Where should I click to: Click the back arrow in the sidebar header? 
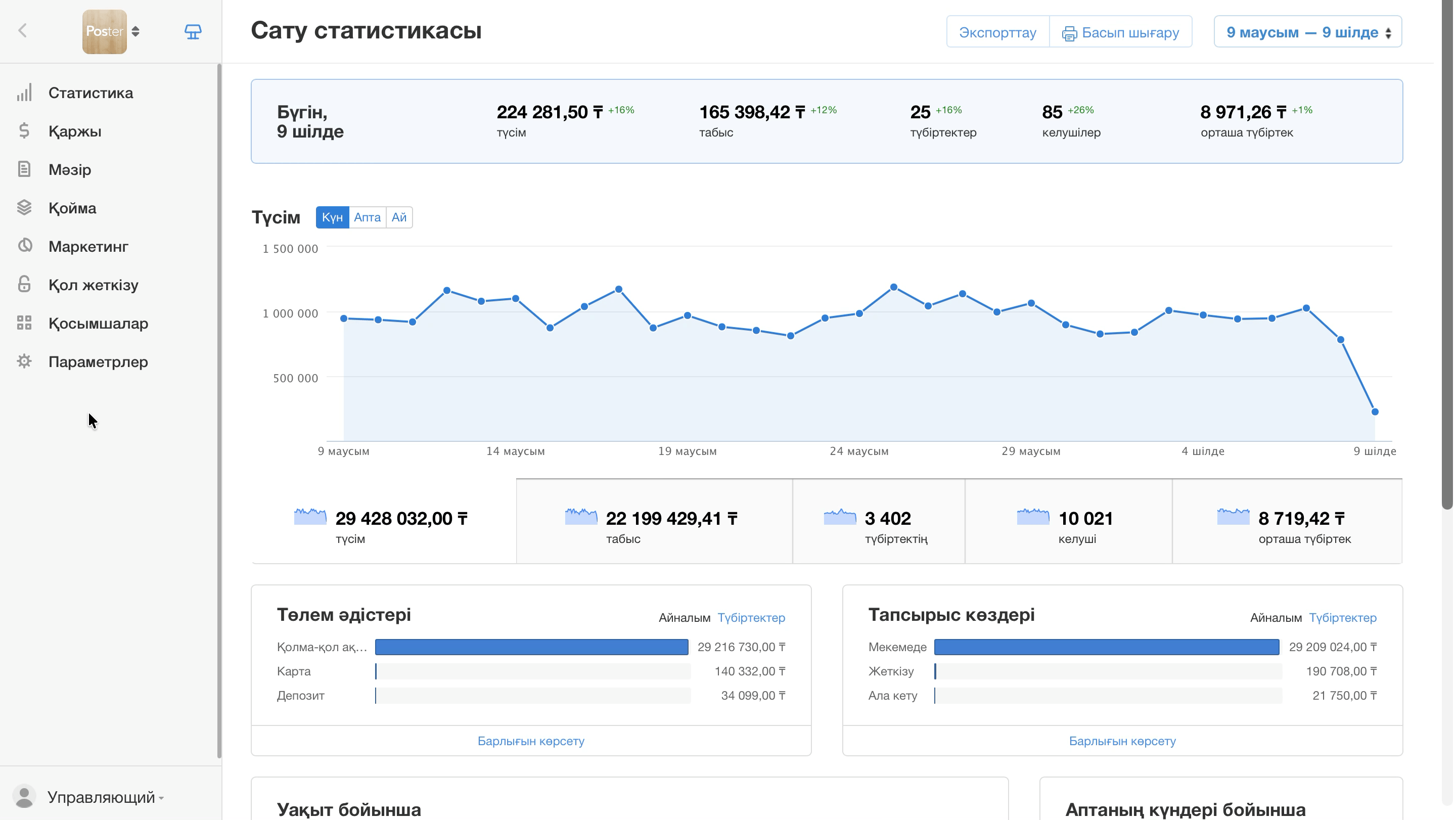[23, 30]
